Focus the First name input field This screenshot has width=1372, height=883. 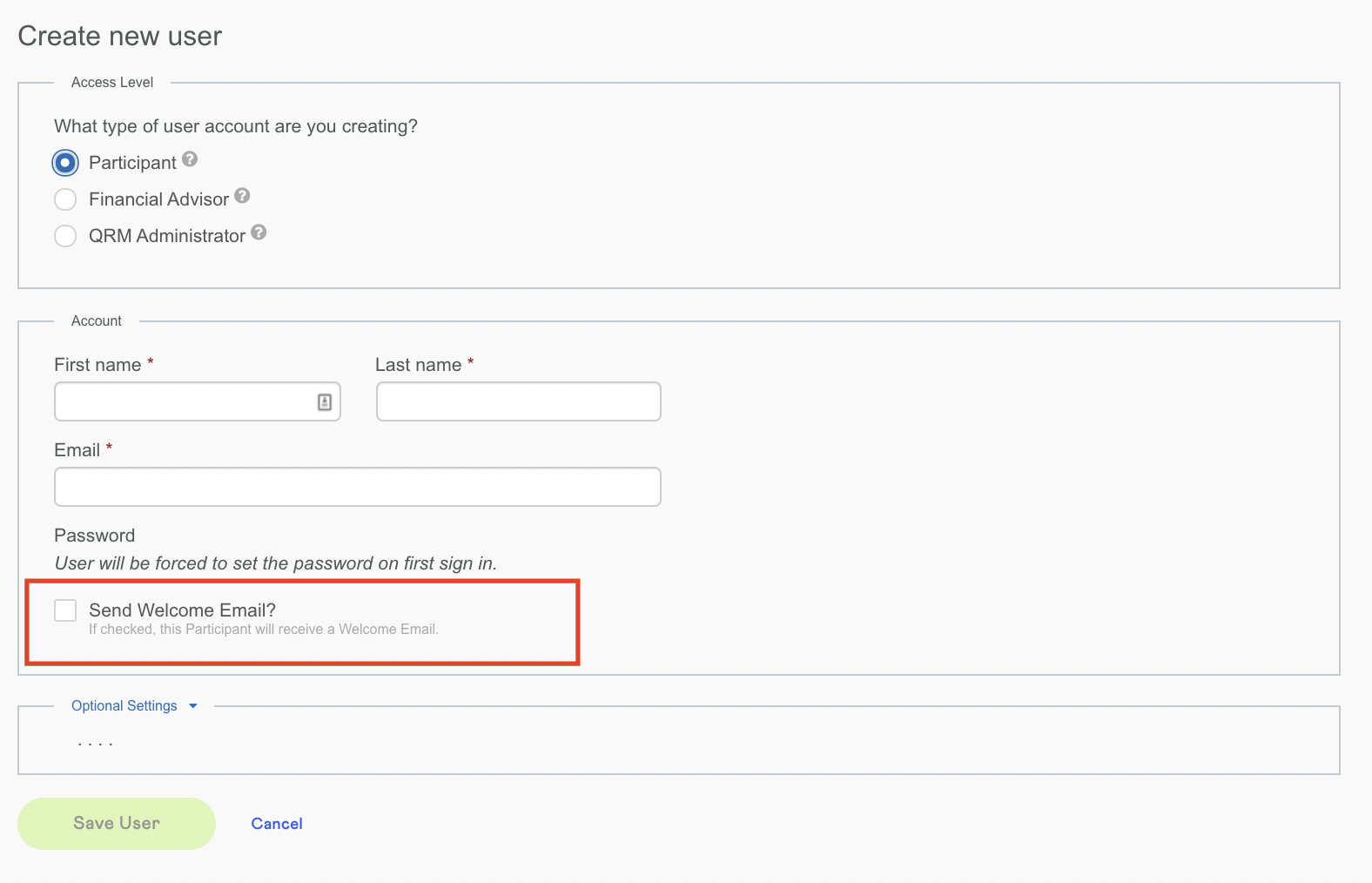click(183, 402)
